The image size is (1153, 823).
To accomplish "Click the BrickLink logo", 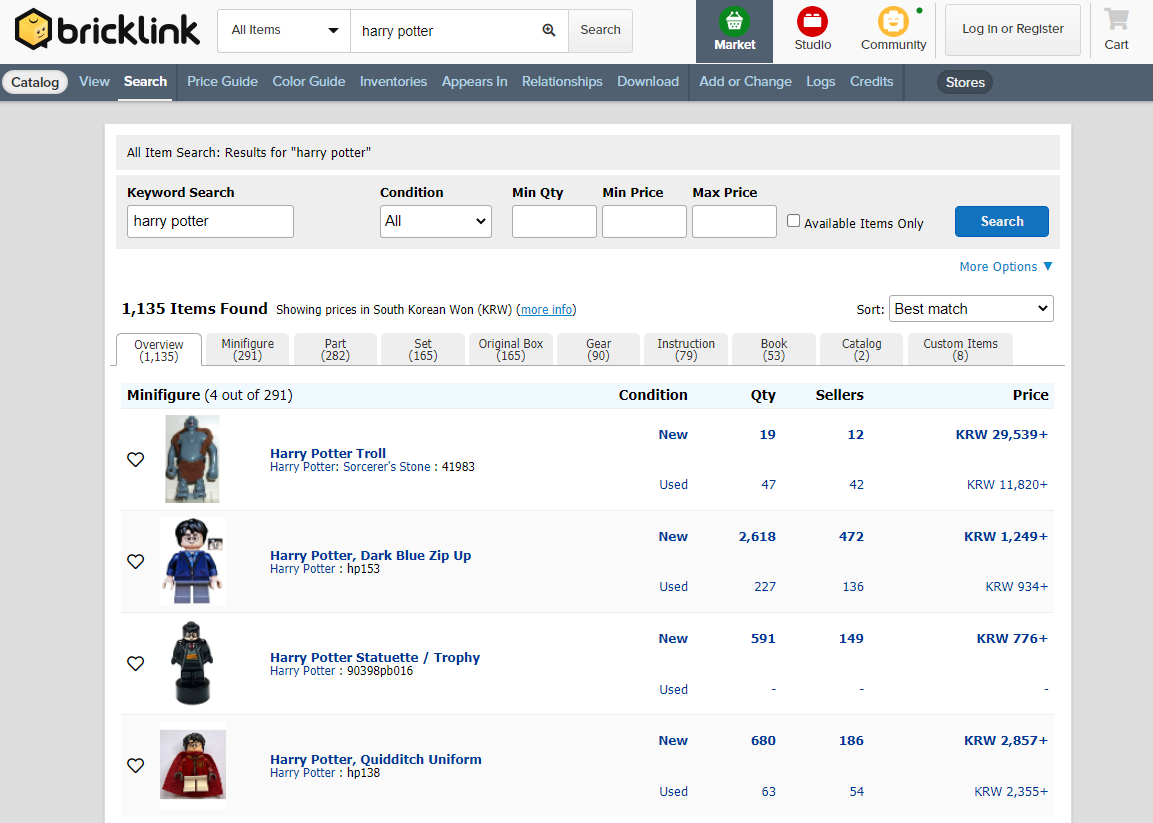I will click(107, 30).
